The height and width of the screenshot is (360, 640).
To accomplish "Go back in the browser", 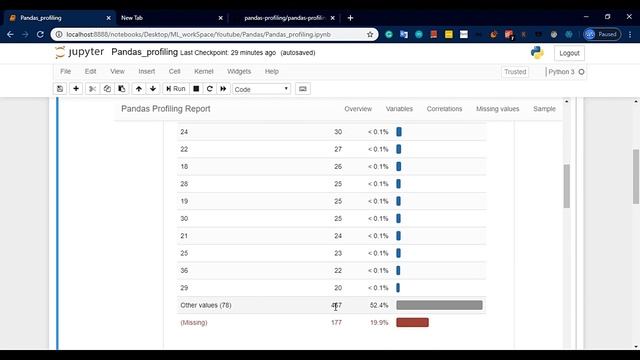I will click(x=10, y=35).
